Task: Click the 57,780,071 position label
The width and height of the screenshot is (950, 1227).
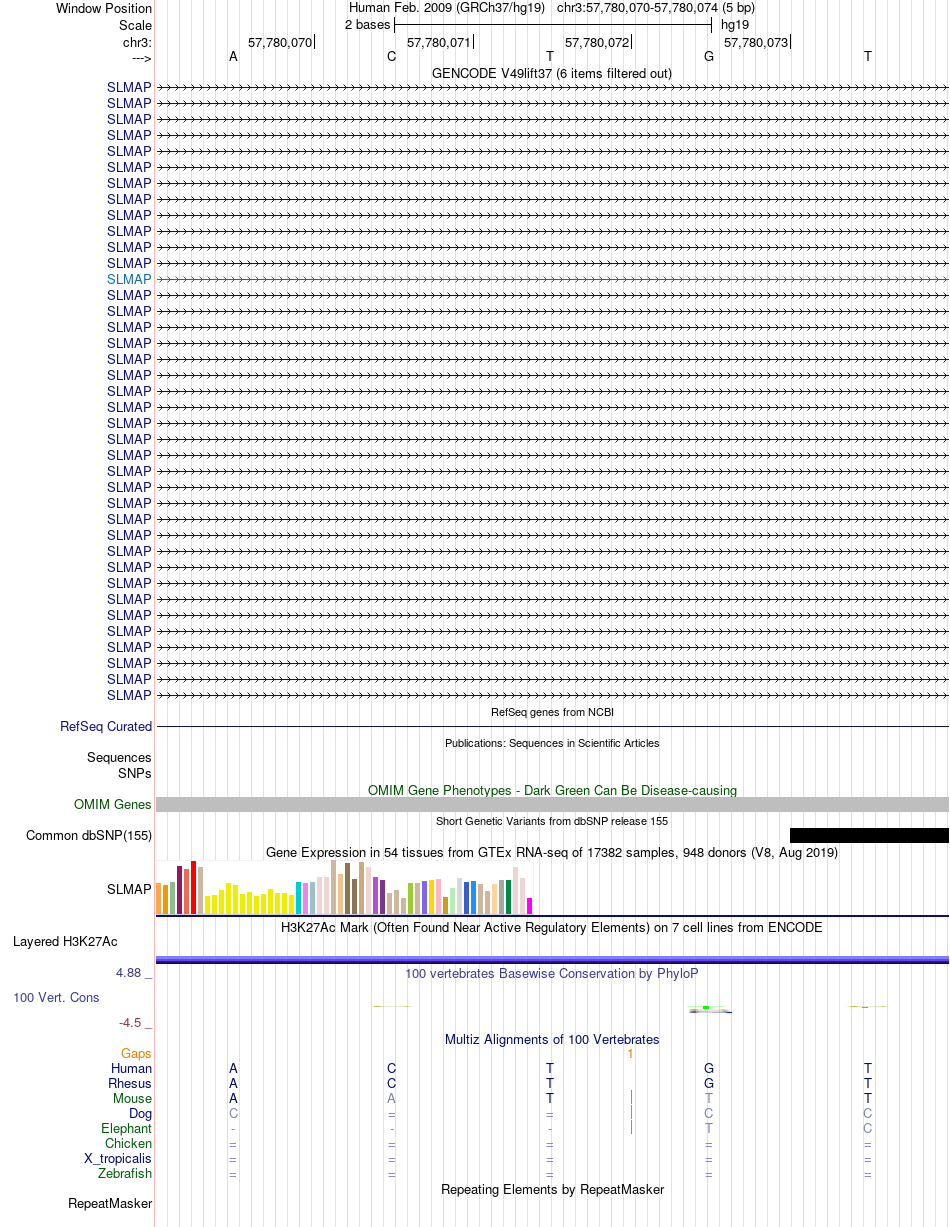Action: [x=439, y=42]
